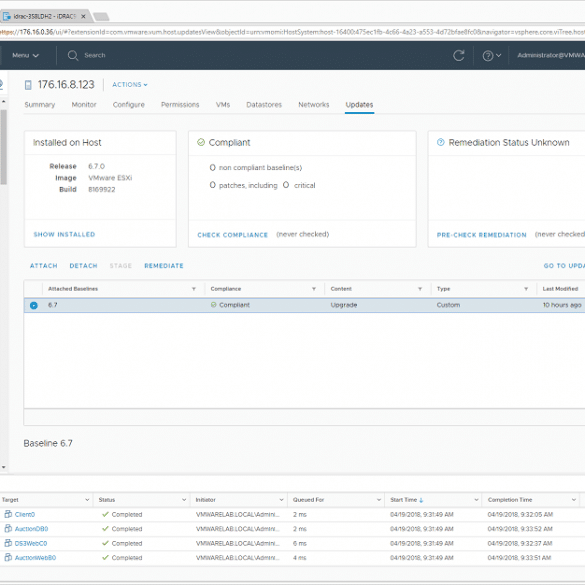Click the Start Time sort arrow icon
This screenshot has width=585, height=585.
coord(421,500)
